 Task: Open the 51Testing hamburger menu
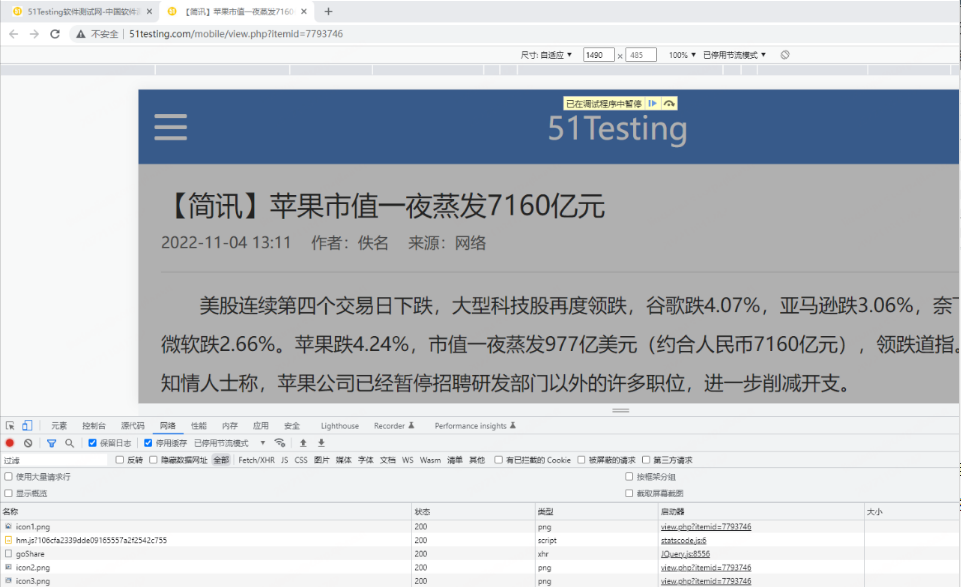pos(170,127)
